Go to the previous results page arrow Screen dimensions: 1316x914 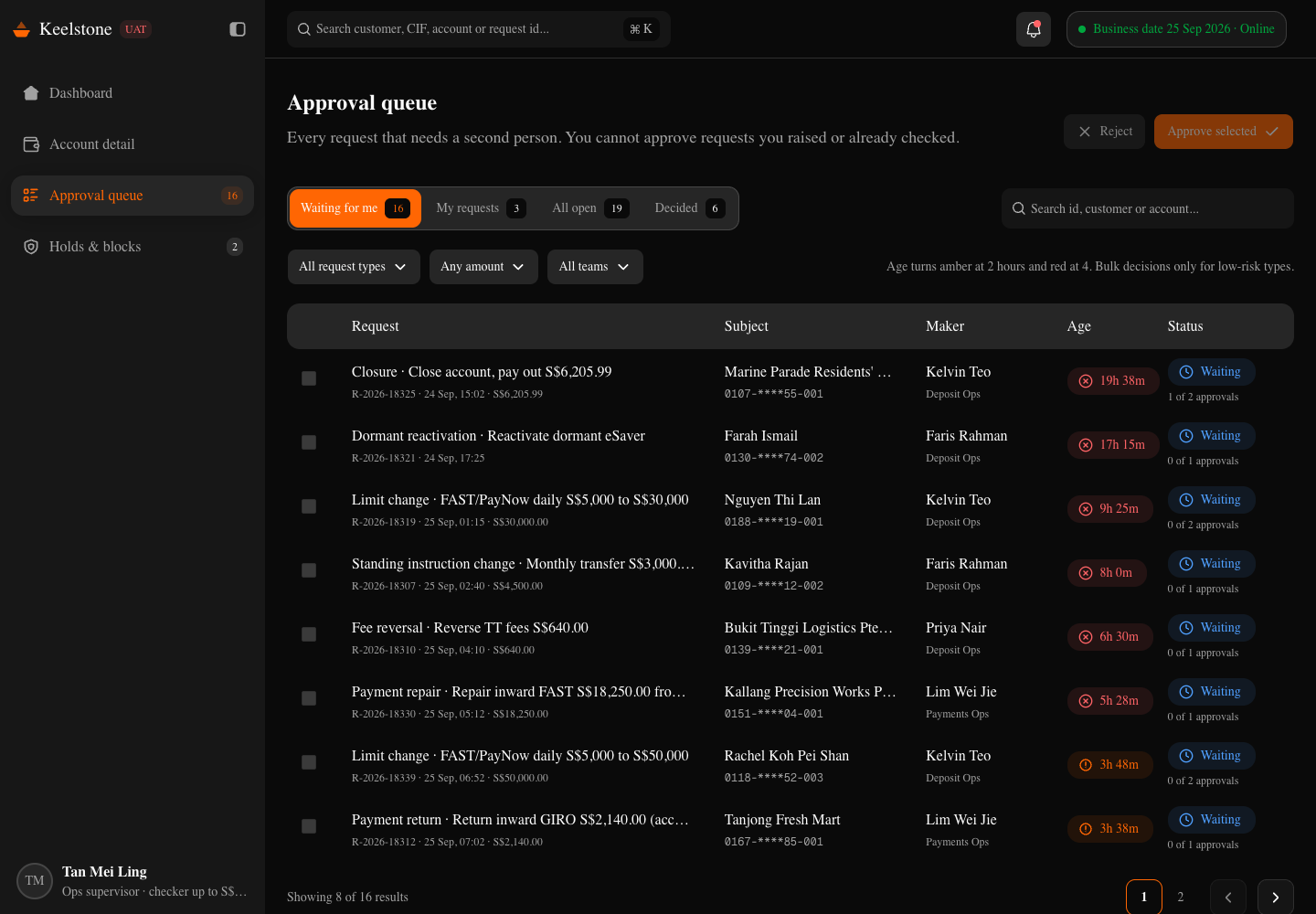[x=1228, y=898]
